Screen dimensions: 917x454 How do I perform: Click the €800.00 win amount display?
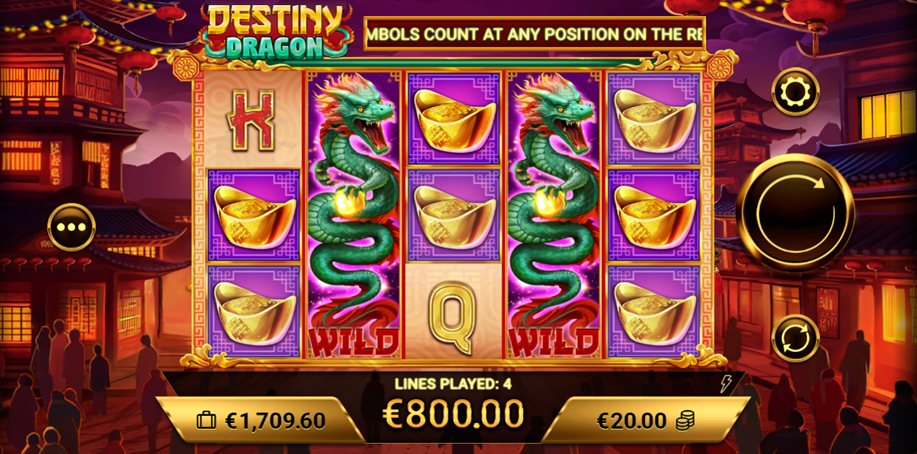pos(453,414)
